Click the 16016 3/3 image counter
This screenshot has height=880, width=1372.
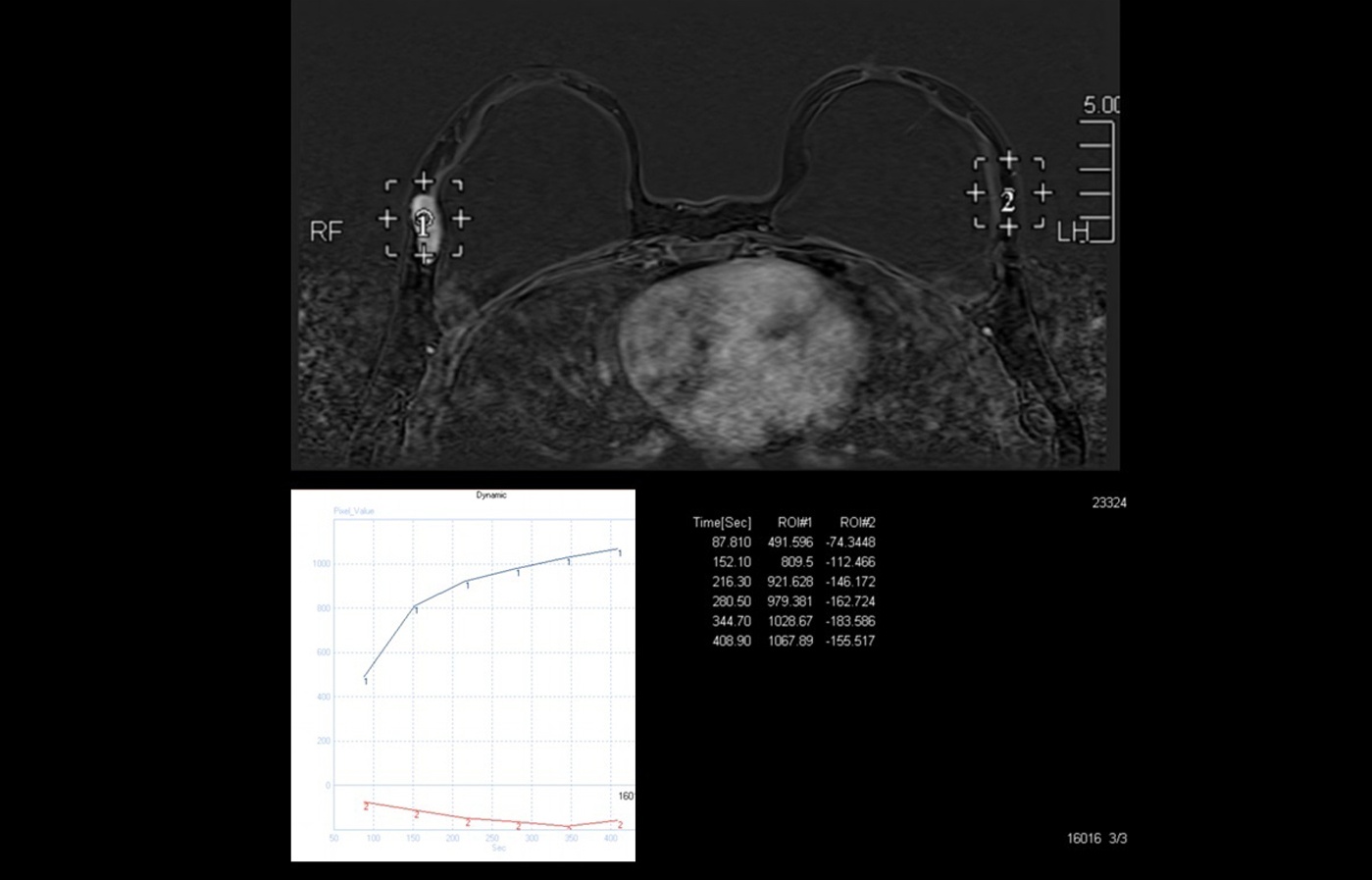click(x=1096, y=839)
